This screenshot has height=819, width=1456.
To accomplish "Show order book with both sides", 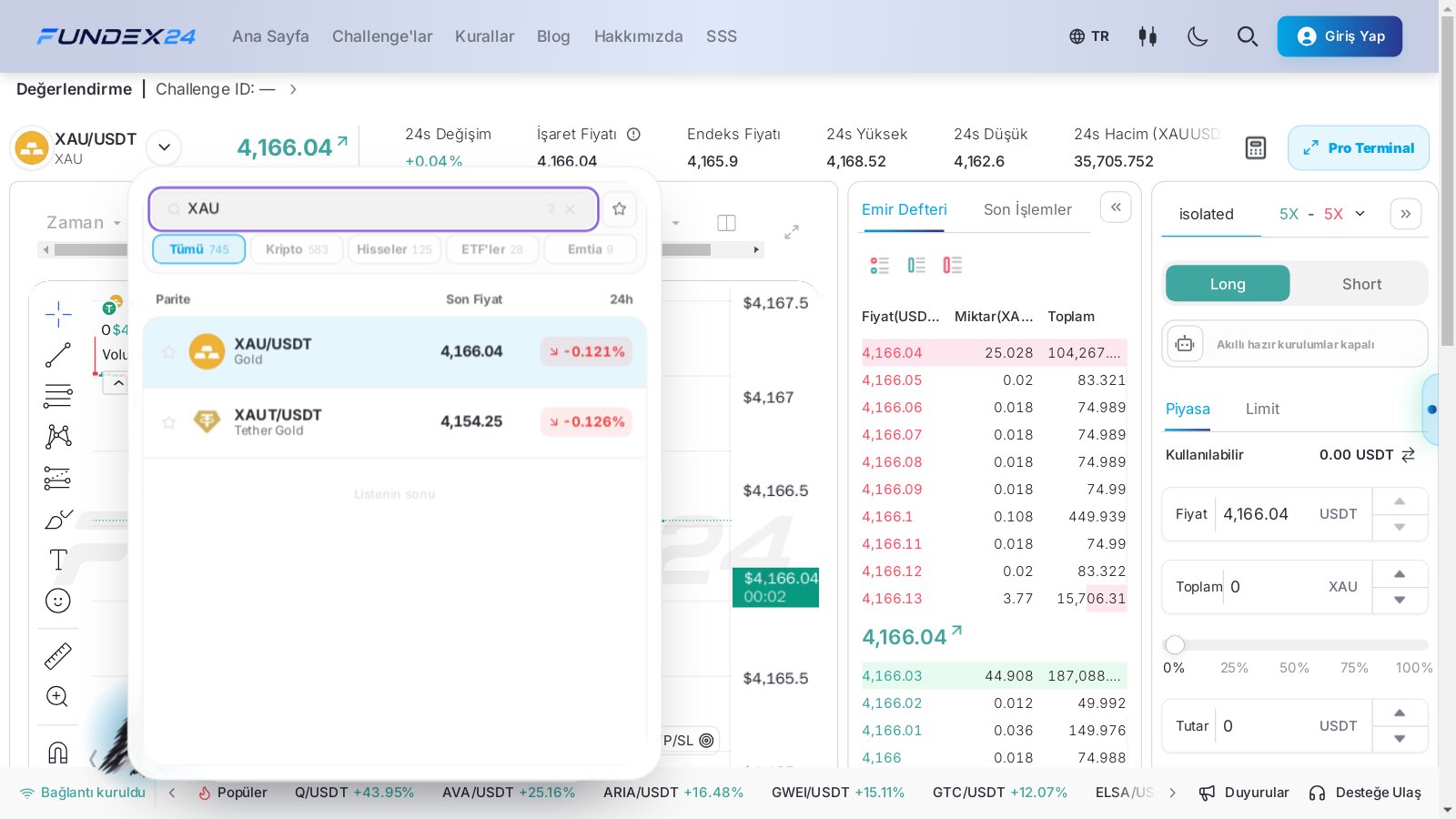I will click(x=879, y=265).
